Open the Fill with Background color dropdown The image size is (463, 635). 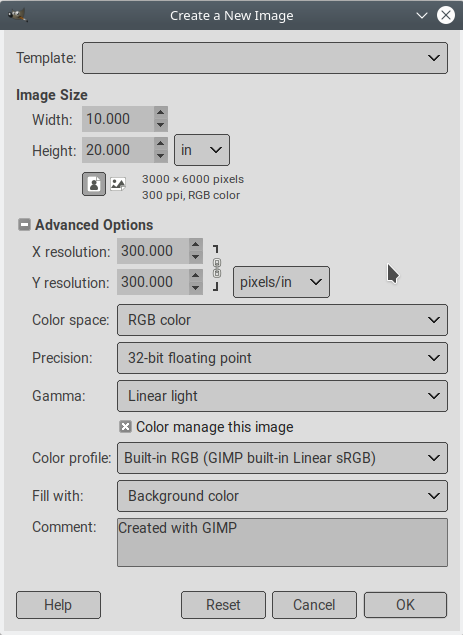click(x=282, y=496)
